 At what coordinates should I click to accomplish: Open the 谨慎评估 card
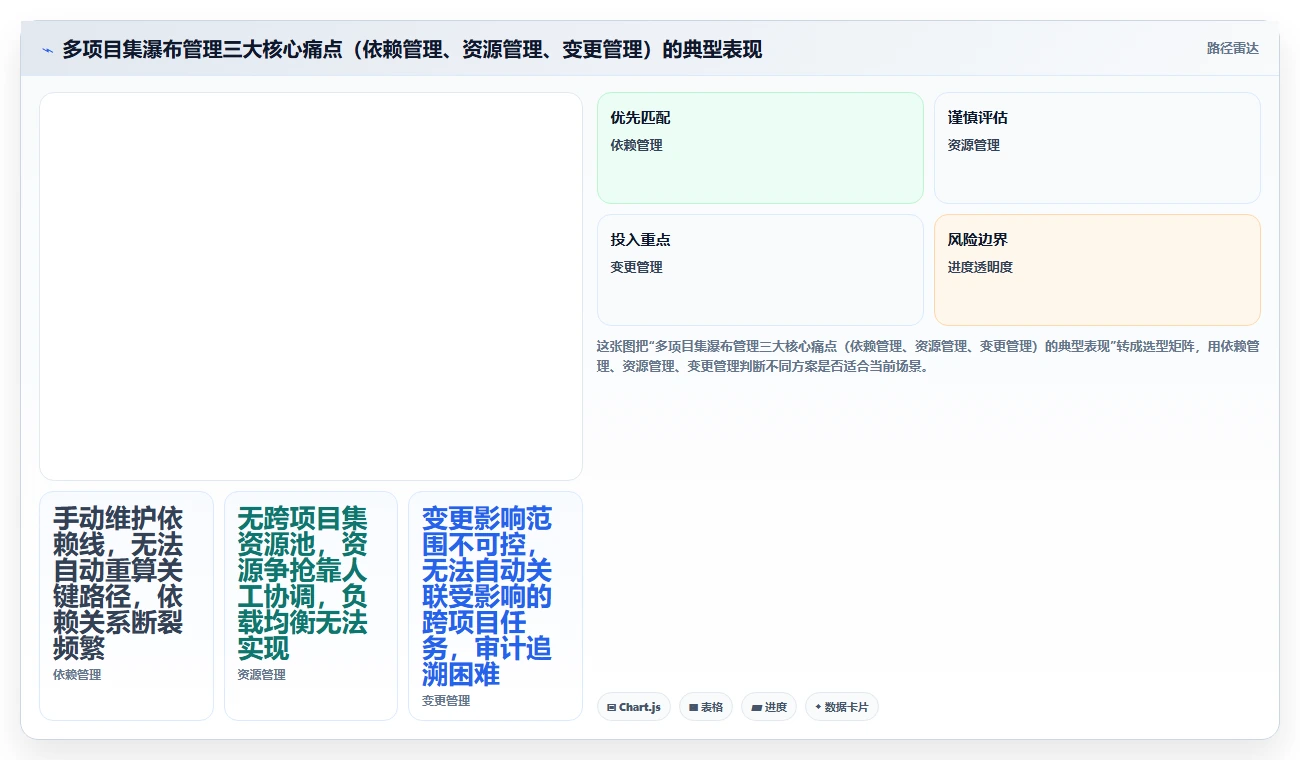(1097, 148)
